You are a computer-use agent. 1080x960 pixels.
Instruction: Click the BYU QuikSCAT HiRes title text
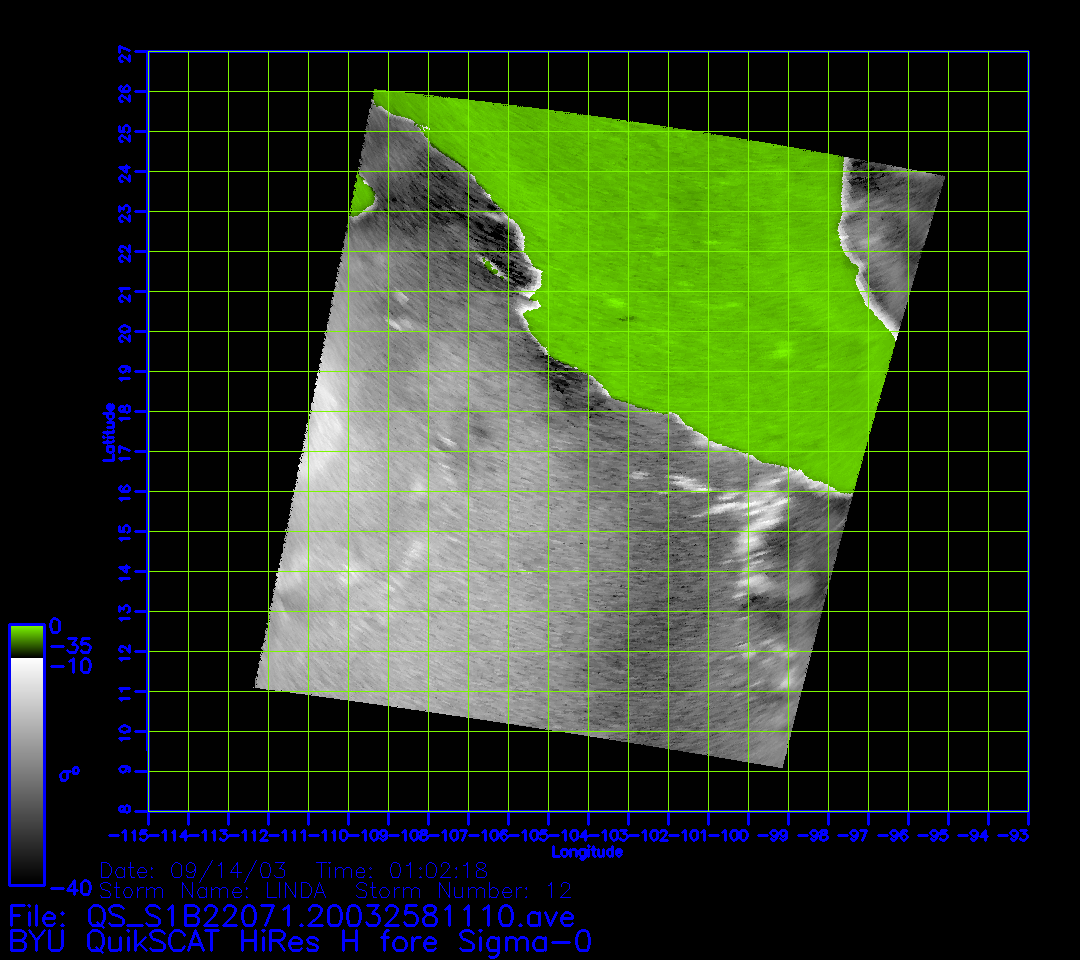[300, 942]
